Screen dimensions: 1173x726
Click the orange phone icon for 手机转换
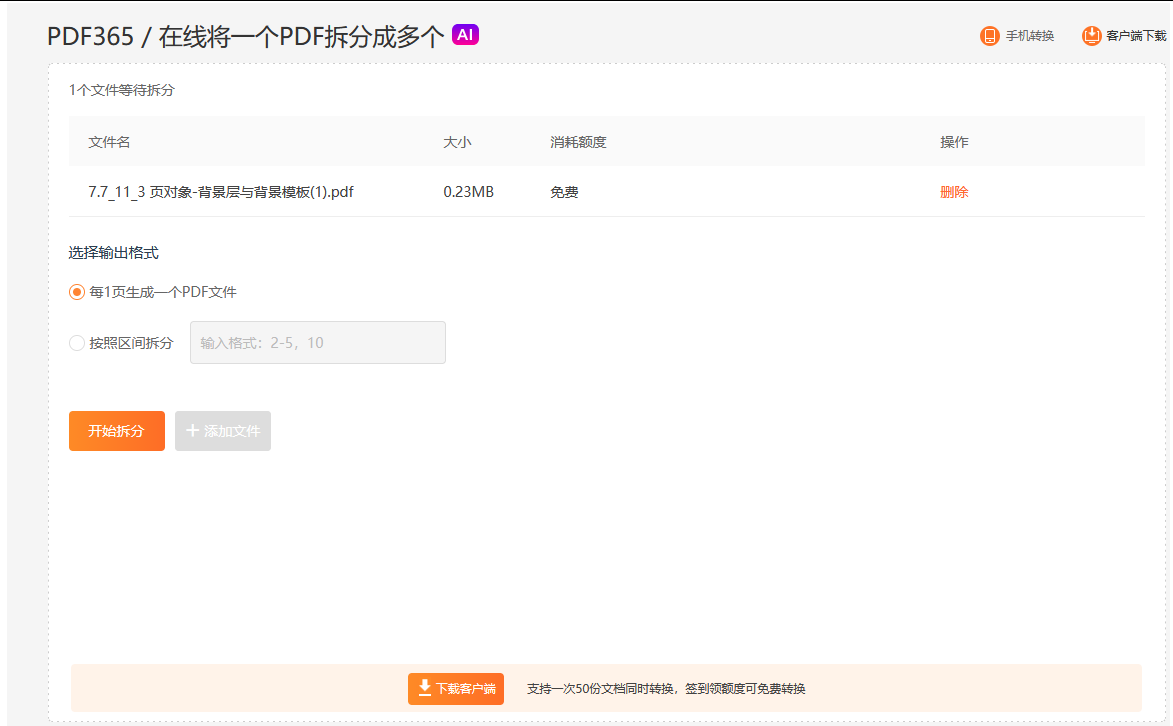pos(989,36)
